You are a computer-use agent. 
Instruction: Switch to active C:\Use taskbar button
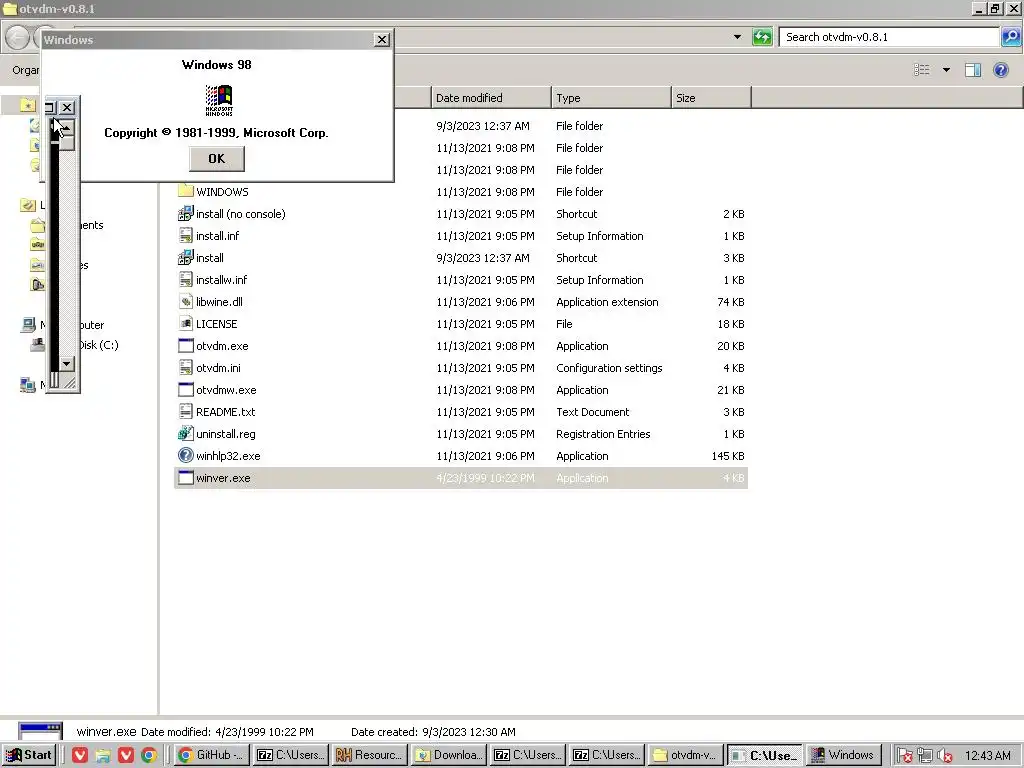[x=765, y=755]
